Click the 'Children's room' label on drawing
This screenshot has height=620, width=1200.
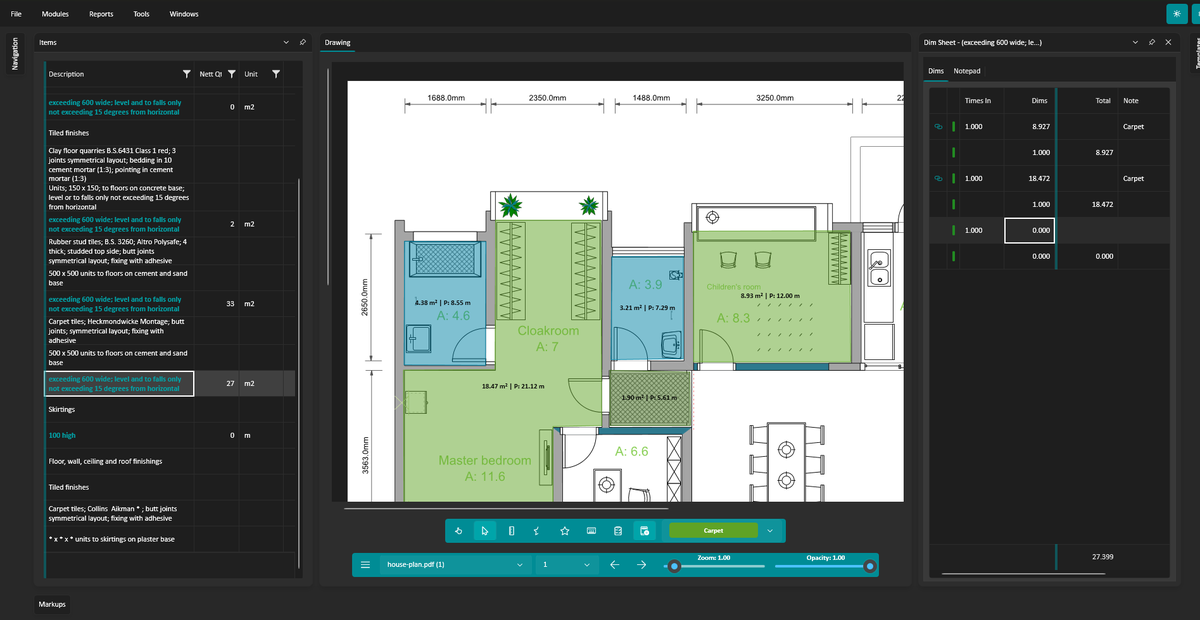tap(734, 287)
